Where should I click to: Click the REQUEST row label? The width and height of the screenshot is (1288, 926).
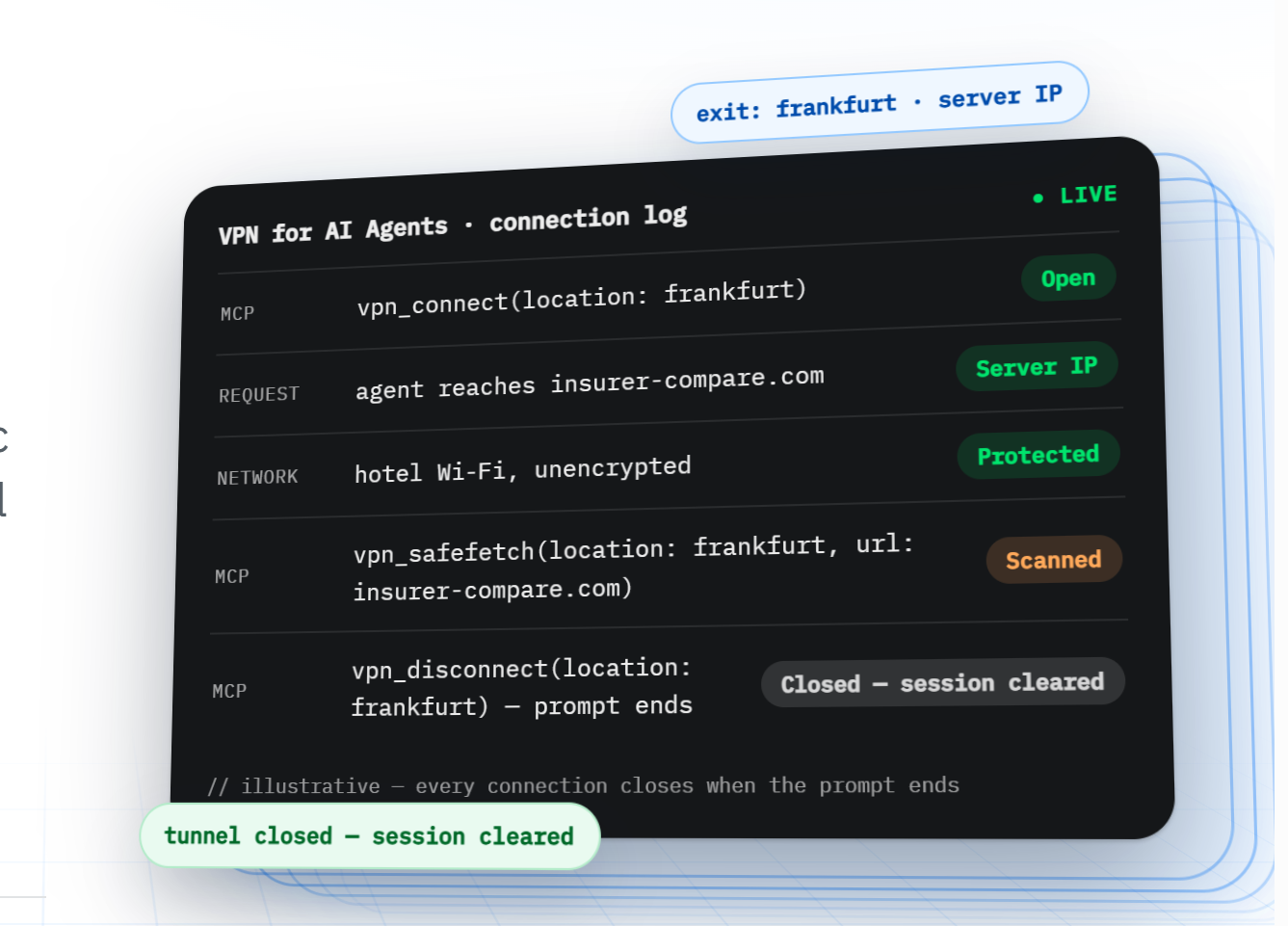pyautogui.click(x=259, y=395)
